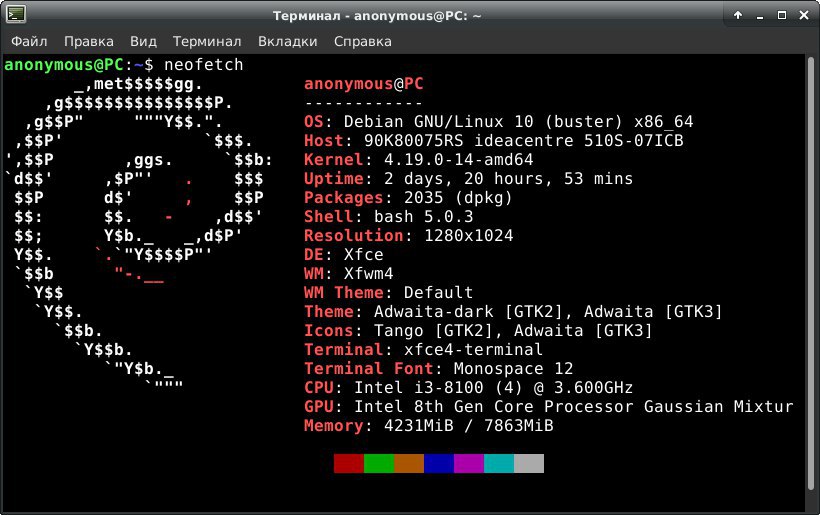820x515 pixels.
Task: Click the WM value 'Xfwm4'
Action: tap(369, 273)
